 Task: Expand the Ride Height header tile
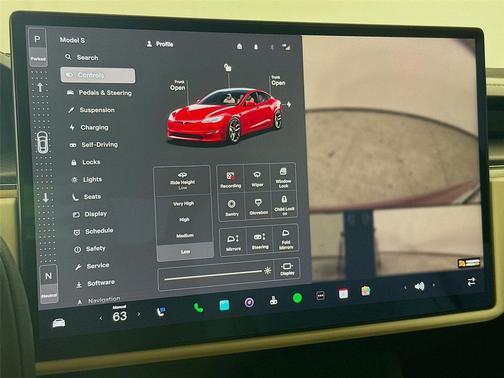(182, 181)
